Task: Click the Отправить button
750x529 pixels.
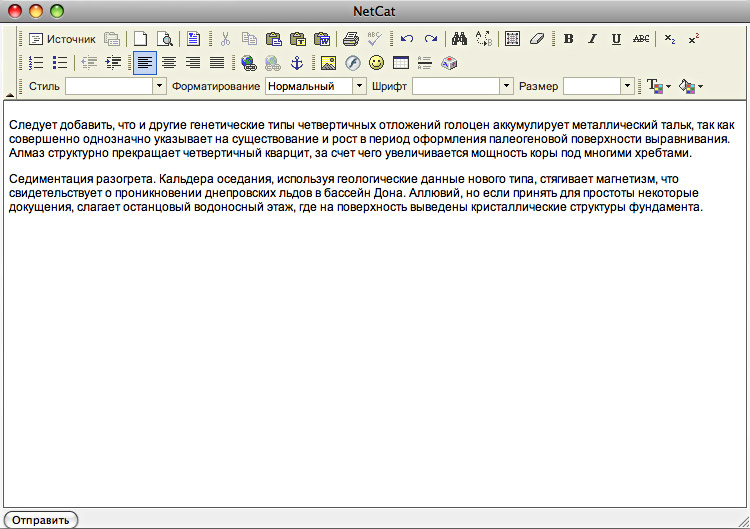Action: (41, 520)
